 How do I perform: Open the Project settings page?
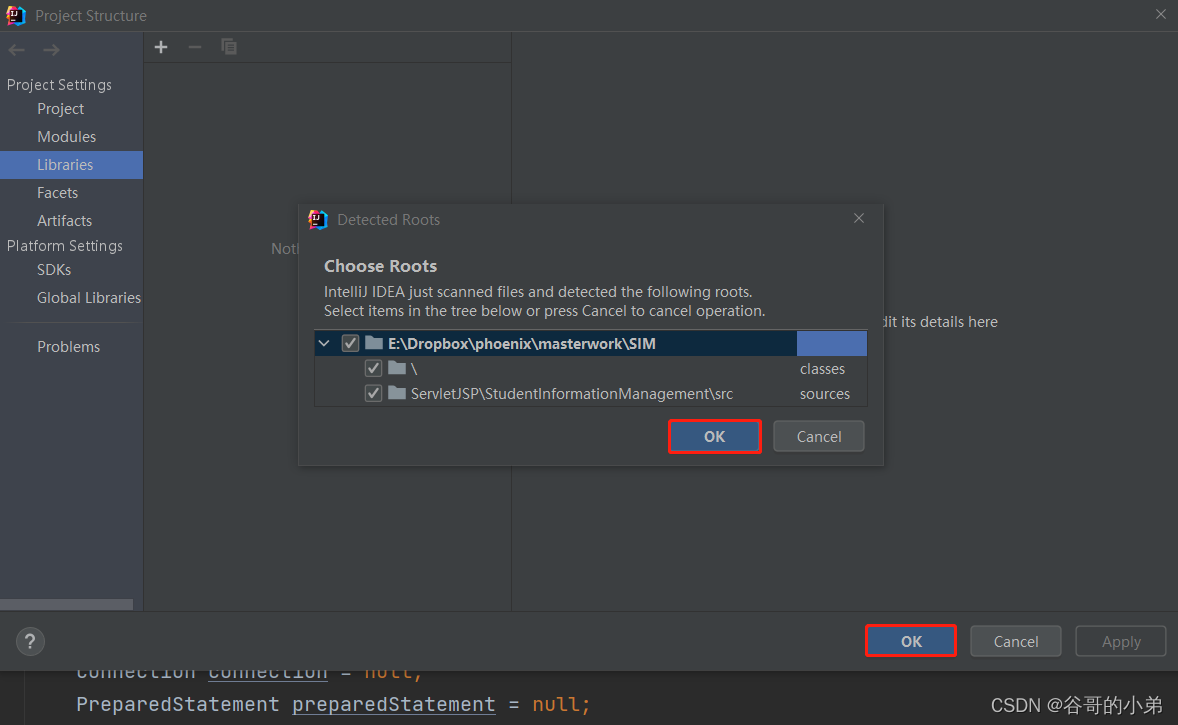(60, 109)
